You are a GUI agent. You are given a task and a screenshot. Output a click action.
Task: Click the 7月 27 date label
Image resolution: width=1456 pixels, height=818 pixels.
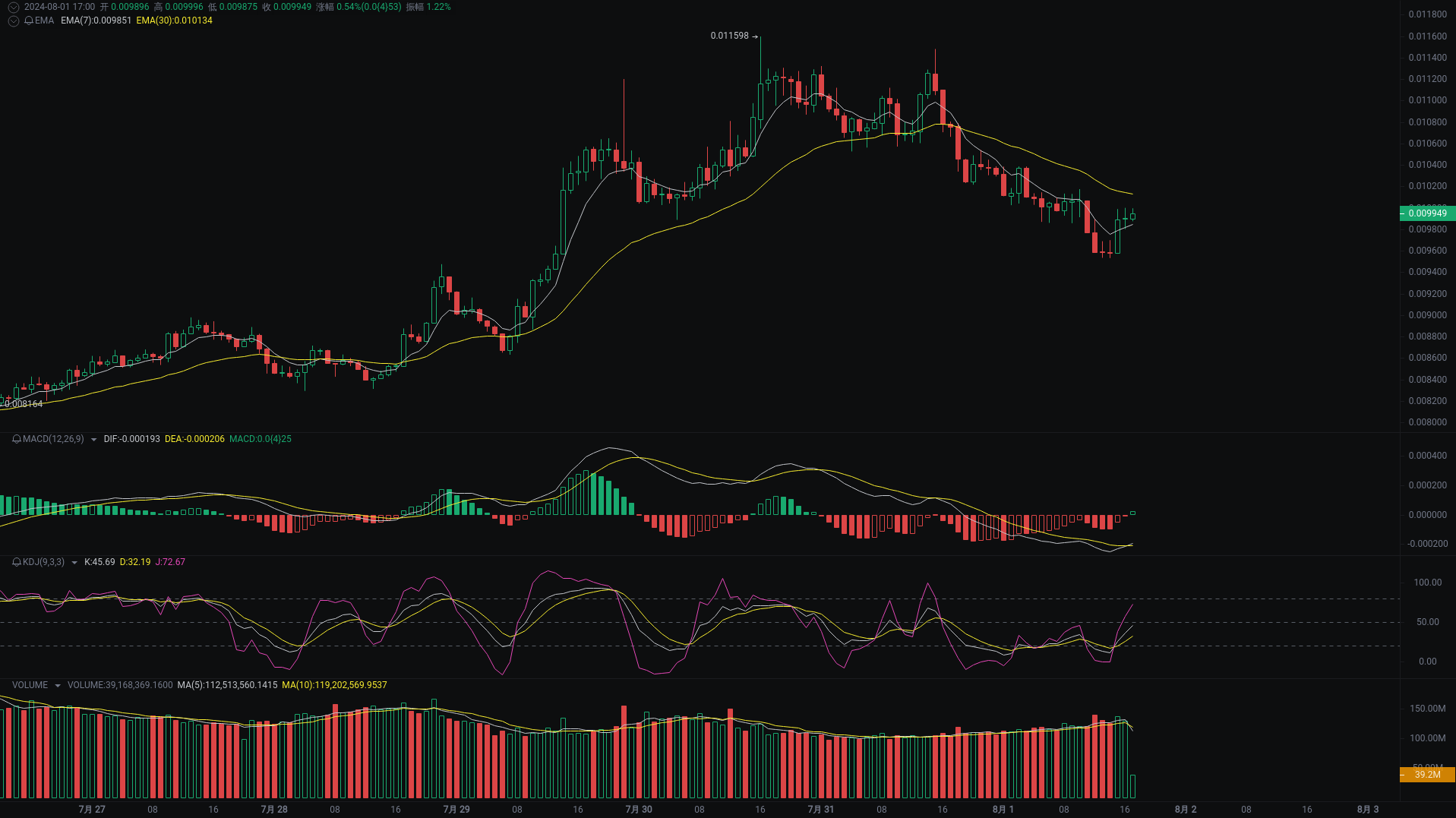tap(92, 810)
